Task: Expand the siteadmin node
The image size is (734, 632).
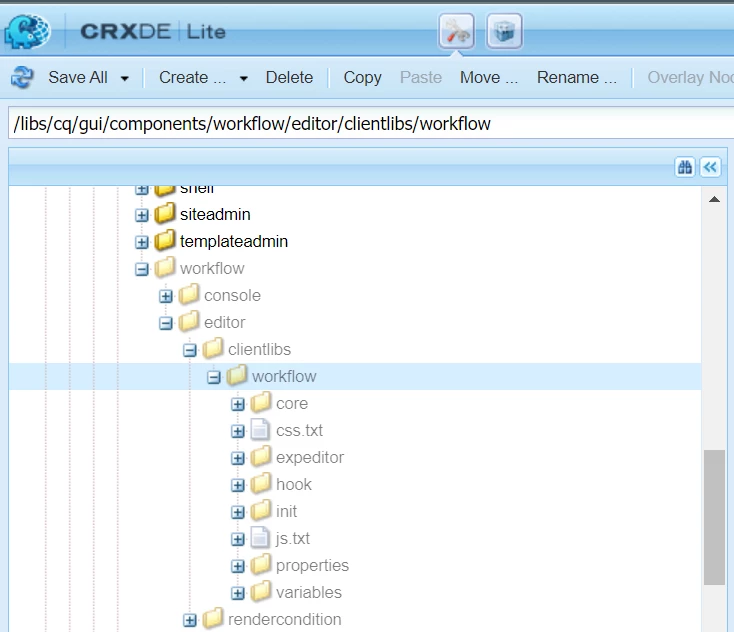Action: point(141,215)
